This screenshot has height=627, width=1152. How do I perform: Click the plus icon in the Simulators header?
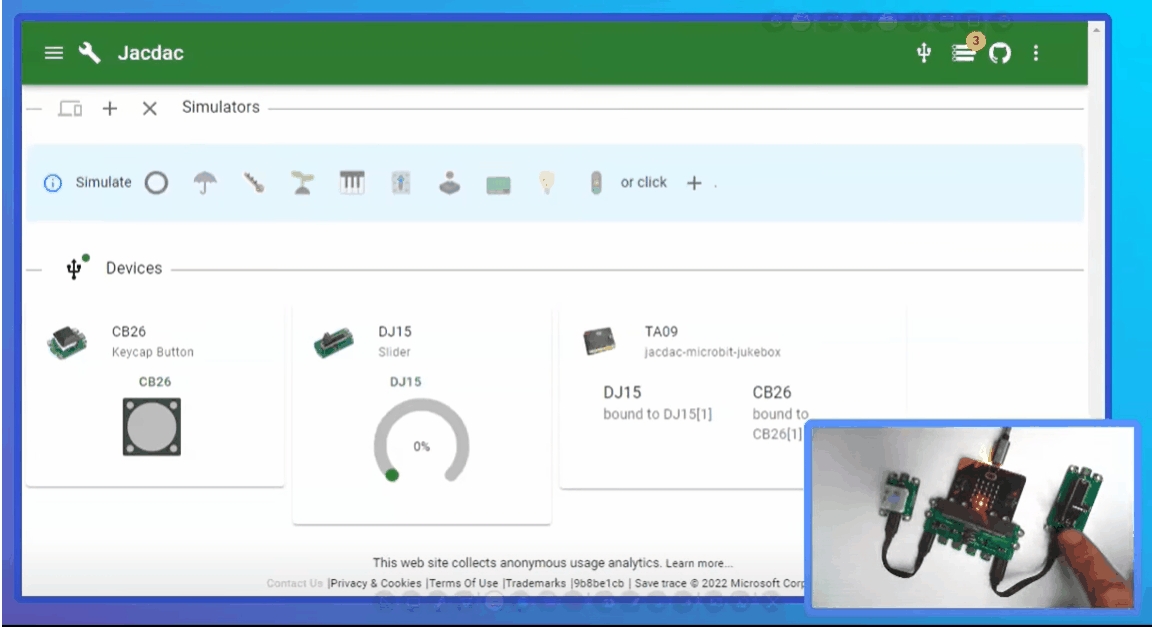tap(110, 108)
